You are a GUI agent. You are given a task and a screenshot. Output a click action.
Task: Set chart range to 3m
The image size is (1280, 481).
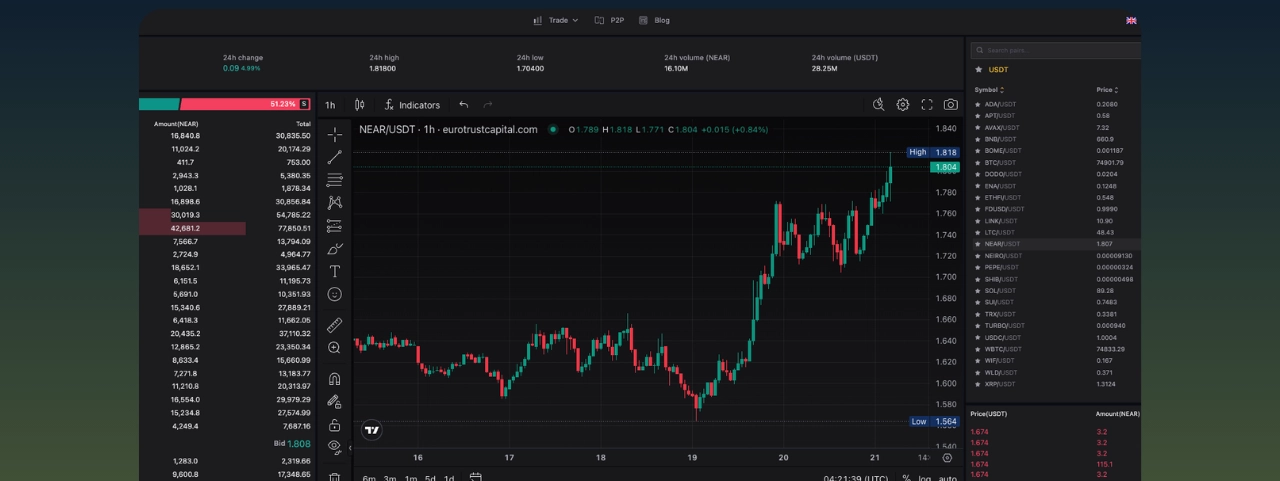pyautogui.click(x=390, y=478)
